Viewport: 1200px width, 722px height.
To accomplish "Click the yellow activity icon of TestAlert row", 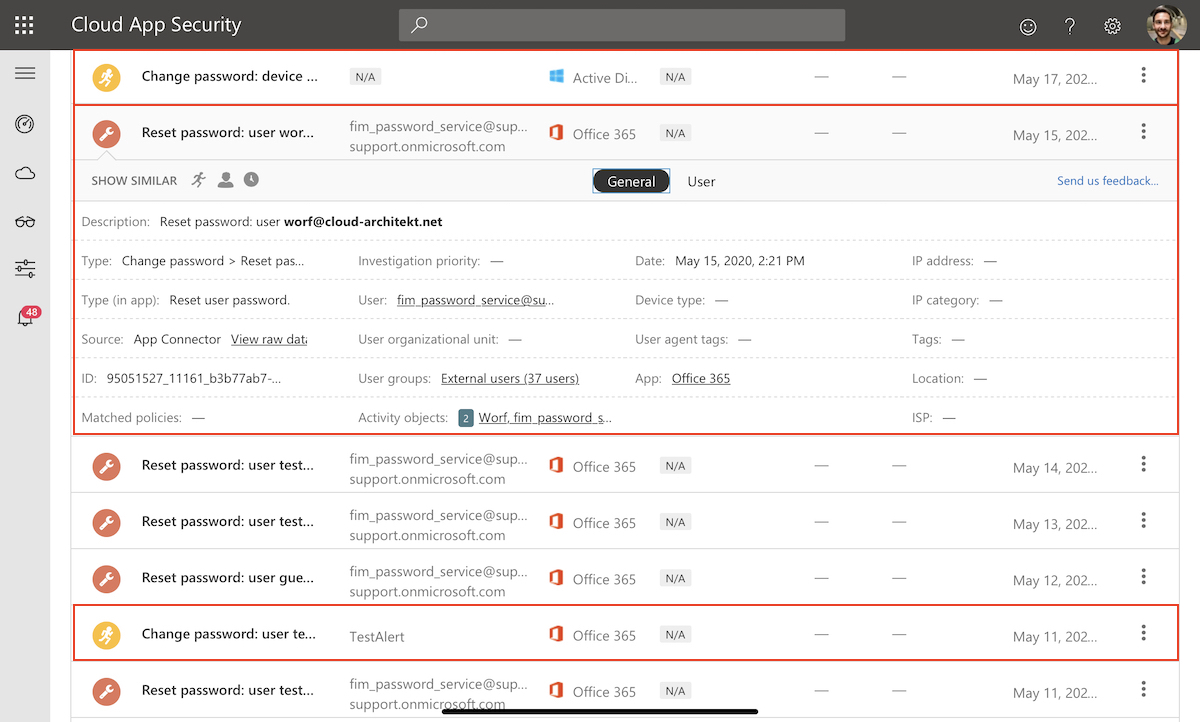I will tap(106, 634).
